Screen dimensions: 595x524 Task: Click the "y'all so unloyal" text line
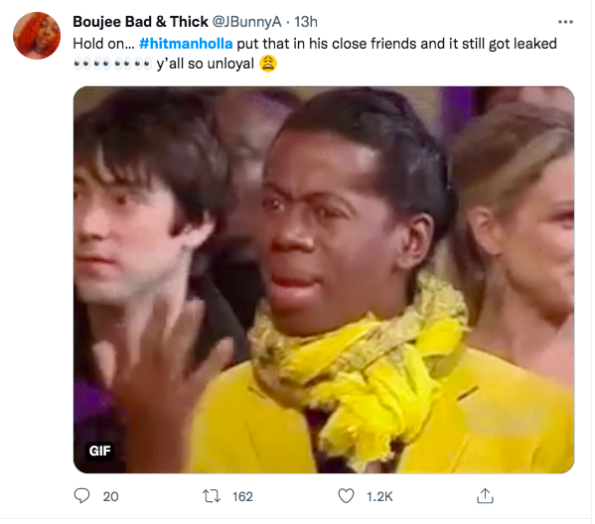pyautogui.click(x=205, y=64)
